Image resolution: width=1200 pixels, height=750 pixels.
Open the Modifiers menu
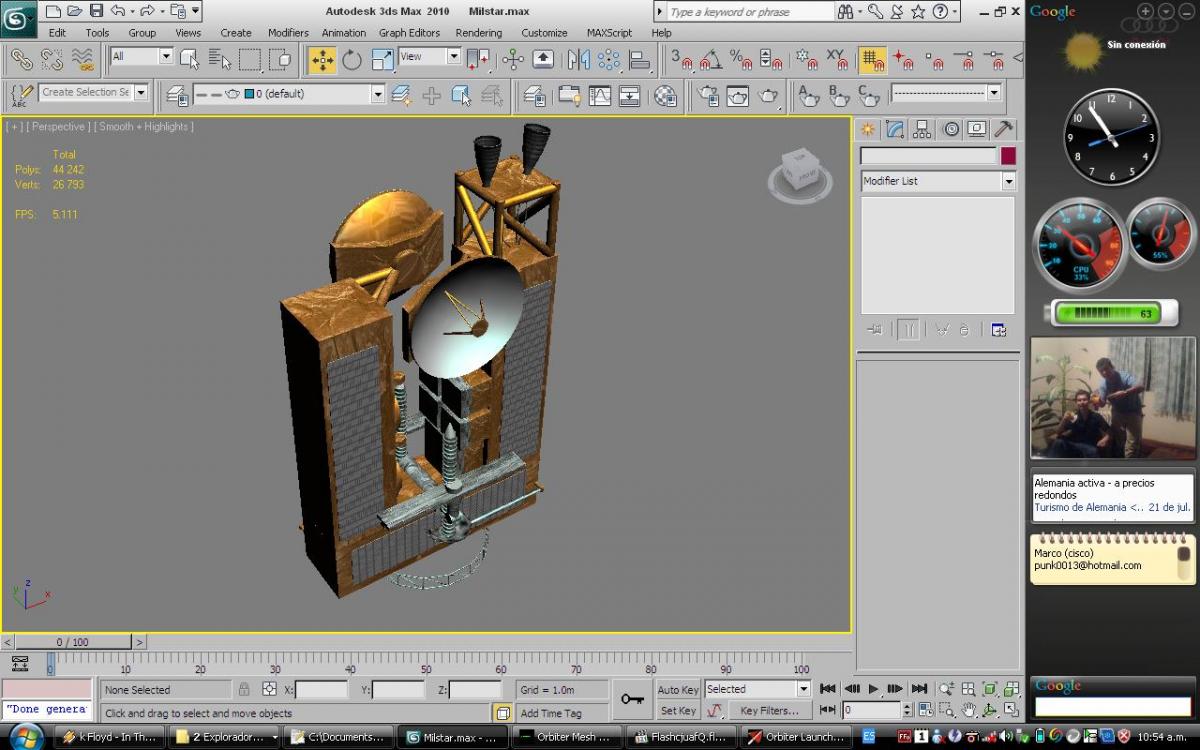point(288,33)
